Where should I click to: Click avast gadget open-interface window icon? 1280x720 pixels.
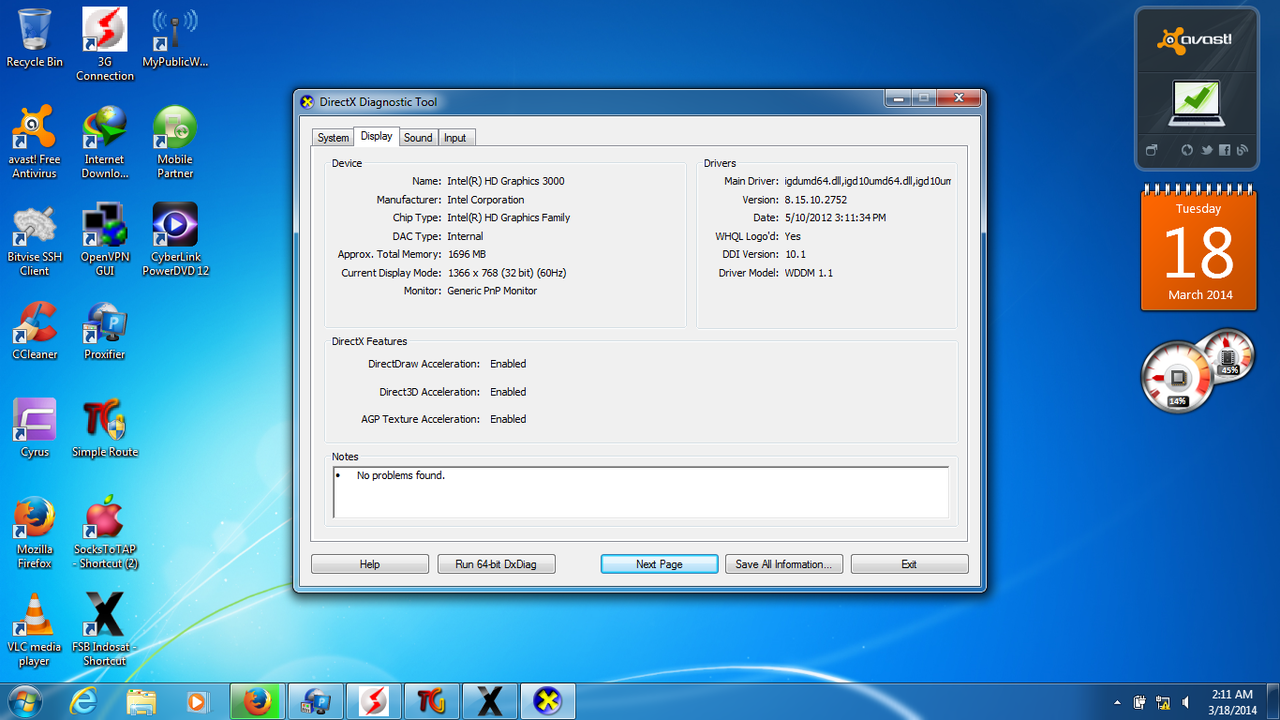1151,150
